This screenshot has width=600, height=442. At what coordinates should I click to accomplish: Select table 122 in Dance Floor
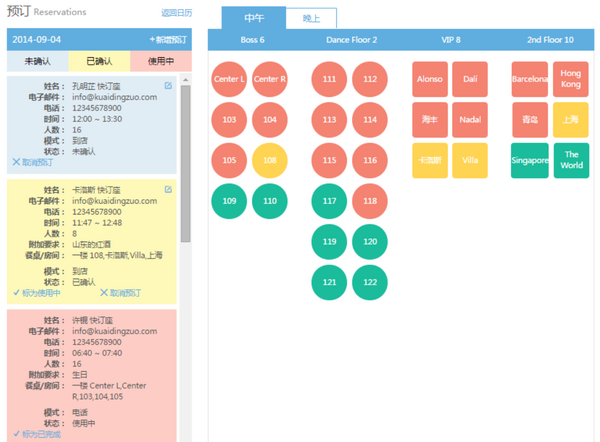point(370,283)
